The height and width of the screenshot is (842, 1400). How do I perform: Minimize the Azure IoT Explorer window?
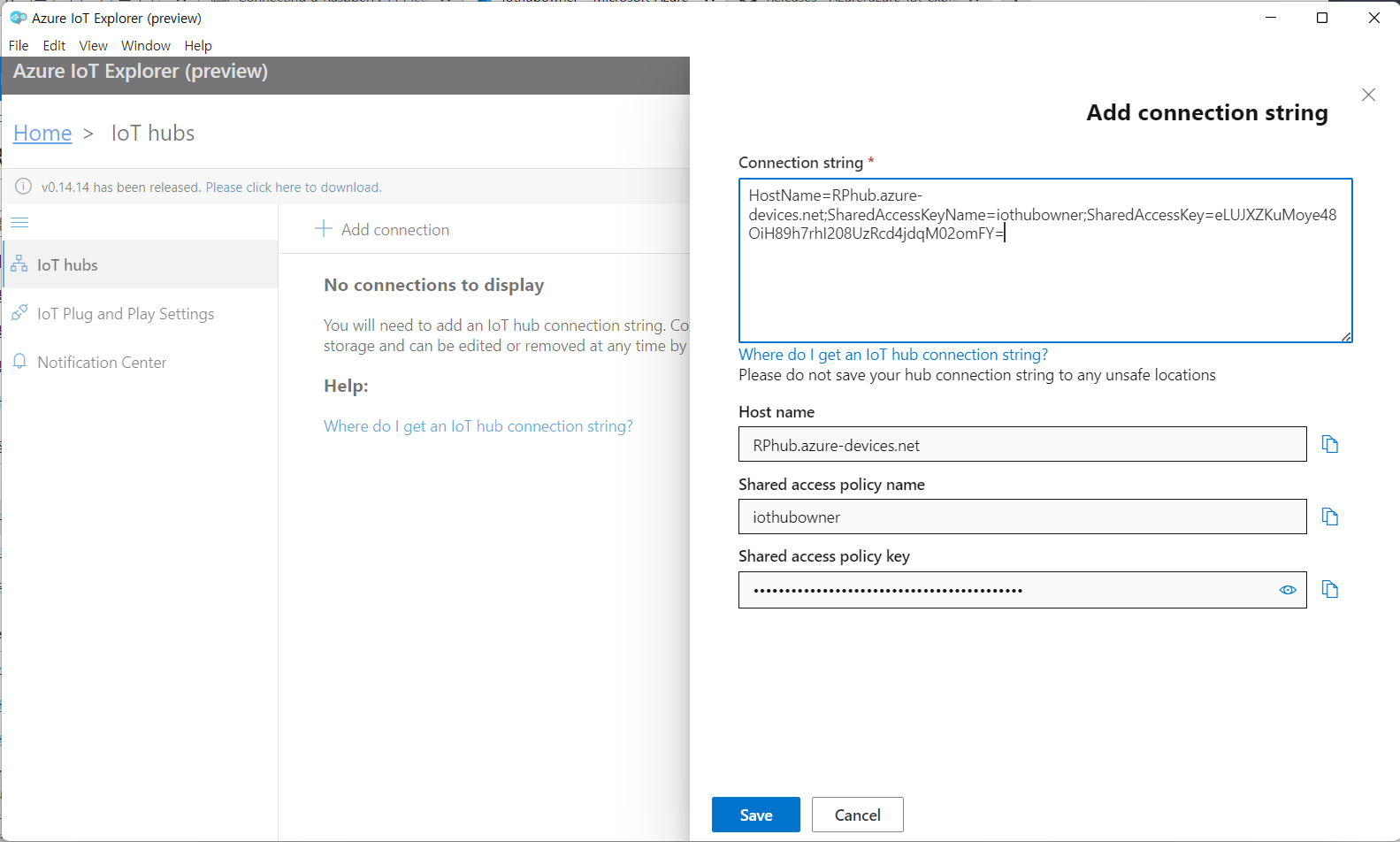tap(1271, 18)
